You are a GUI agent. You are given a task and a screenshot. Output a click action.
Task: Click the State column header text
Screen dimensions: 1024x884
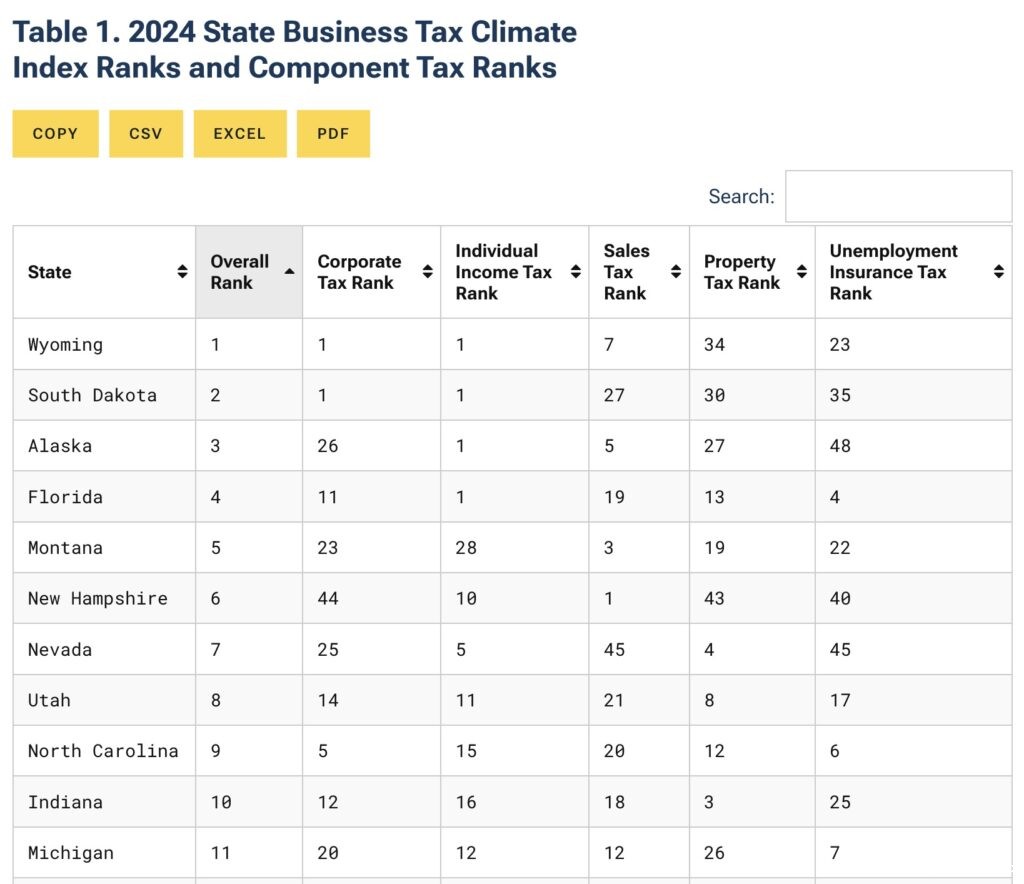click(50, 272)
